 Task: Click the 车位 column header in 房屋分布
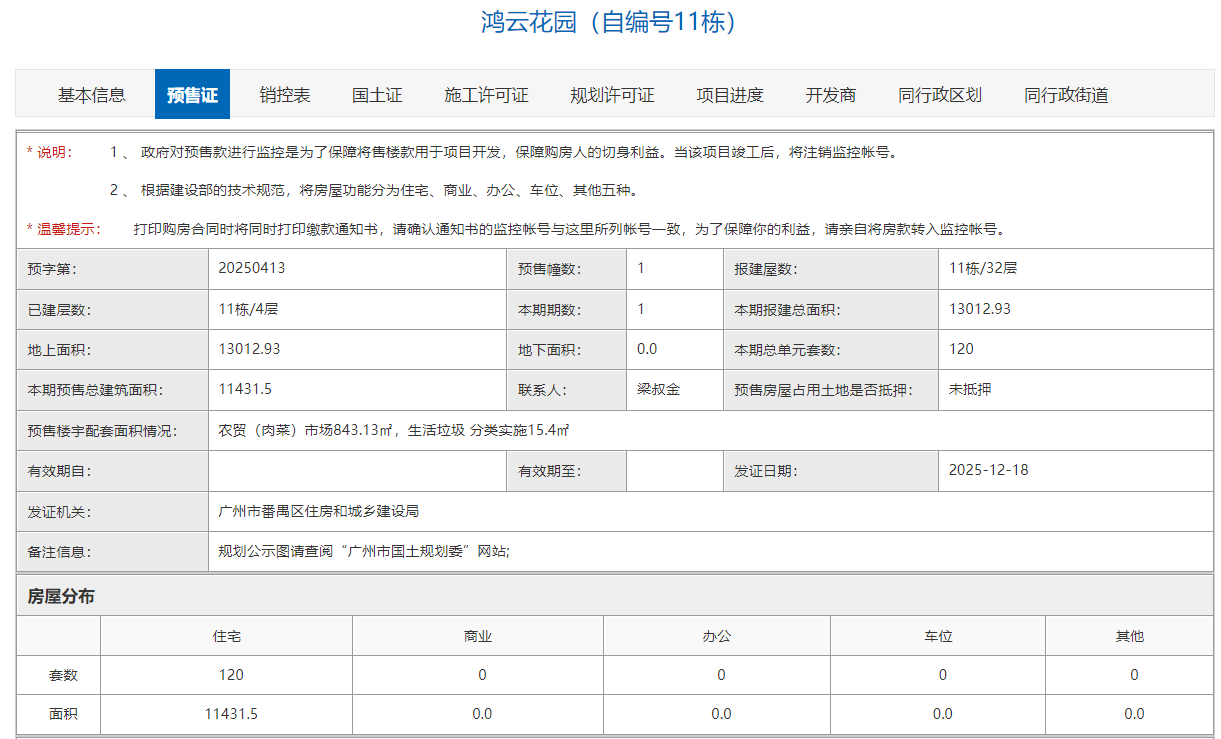pyautogui.click(x=938, y=636)
